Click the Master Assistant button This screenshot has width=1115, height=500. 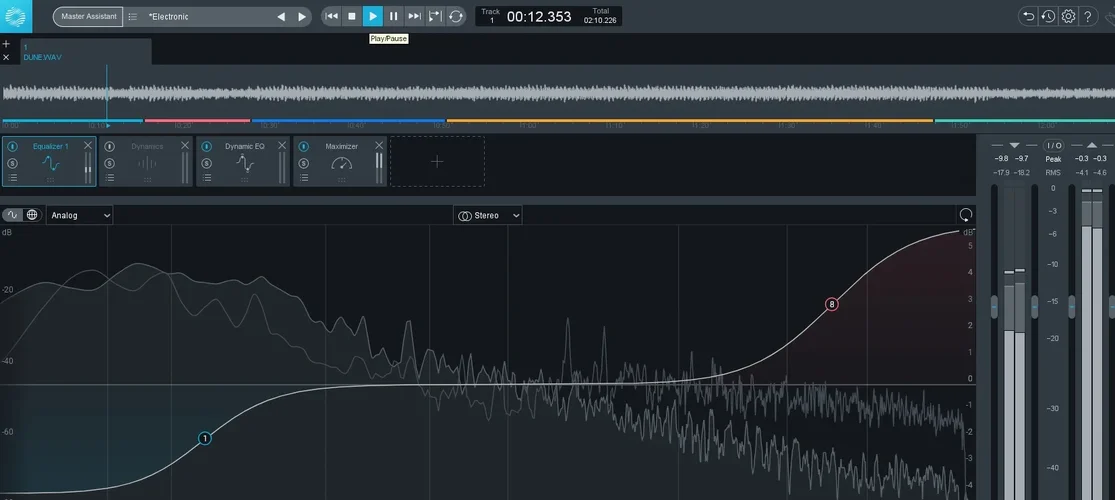pyautogui.click(x=88, y=16)
